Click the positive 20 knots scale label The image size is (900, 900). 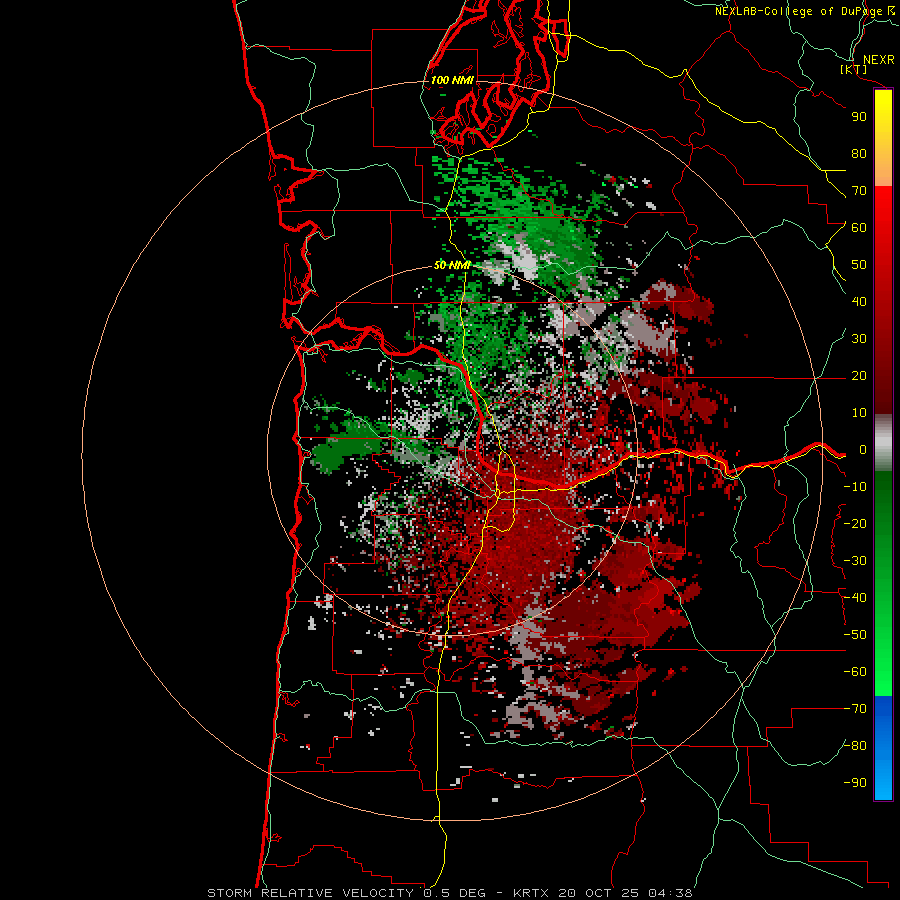859,375
